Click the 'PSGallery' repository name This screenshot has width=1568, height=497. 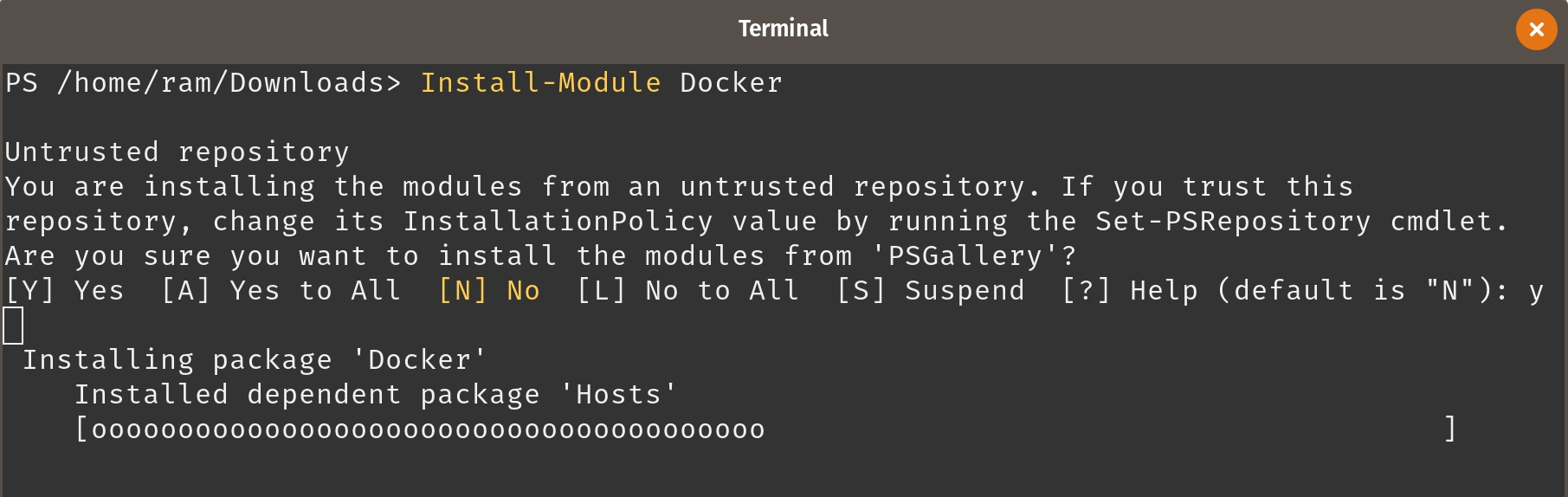pyautogui.click(x=965, y=256)
